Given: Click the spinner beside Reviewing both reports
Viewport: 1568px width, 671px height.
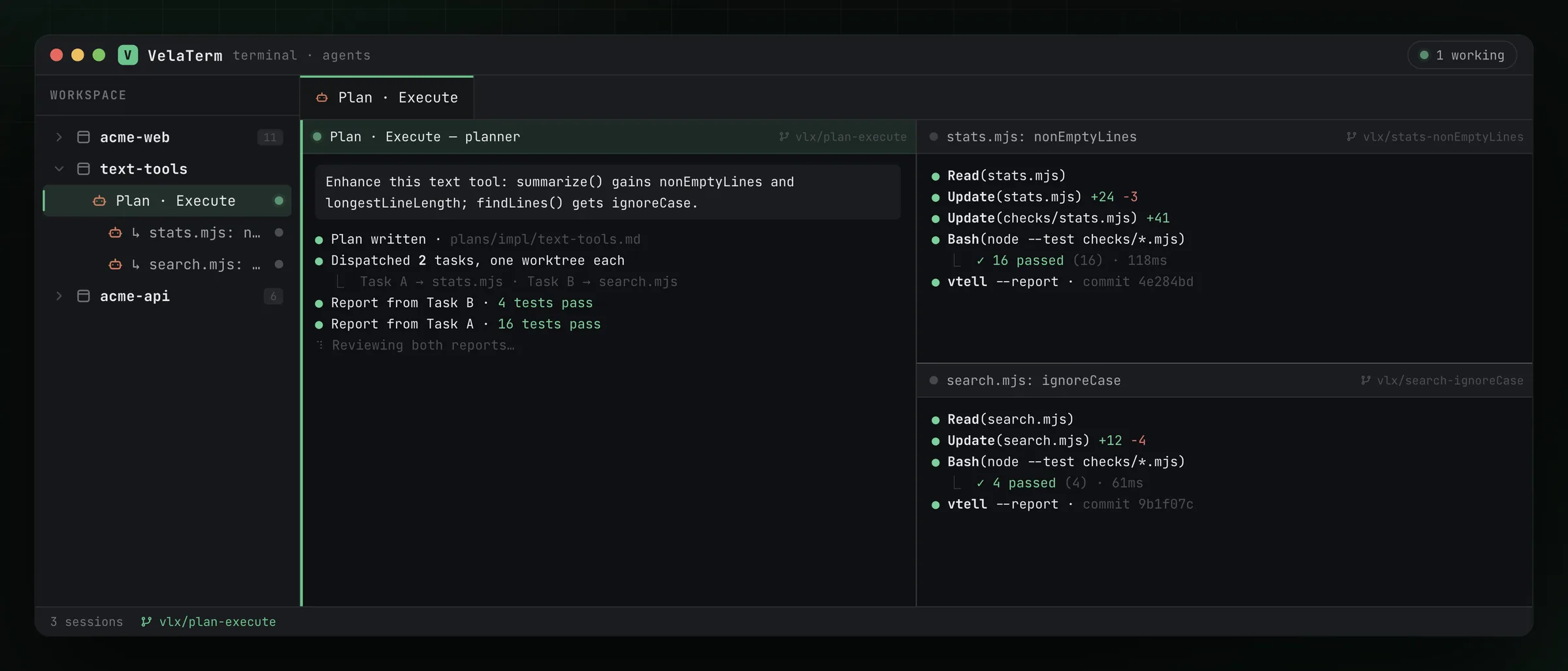Looking at the screenshot, I should (319, 345).
